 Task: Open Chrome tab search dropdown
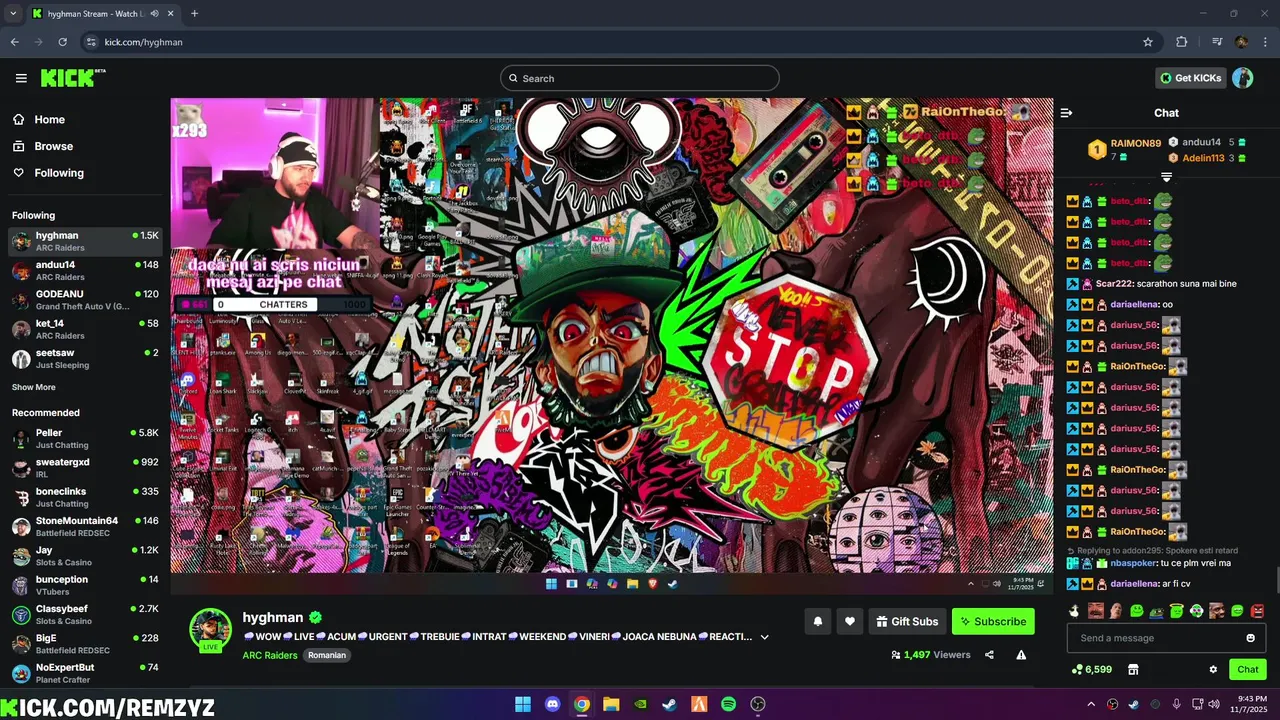point(13,14)
